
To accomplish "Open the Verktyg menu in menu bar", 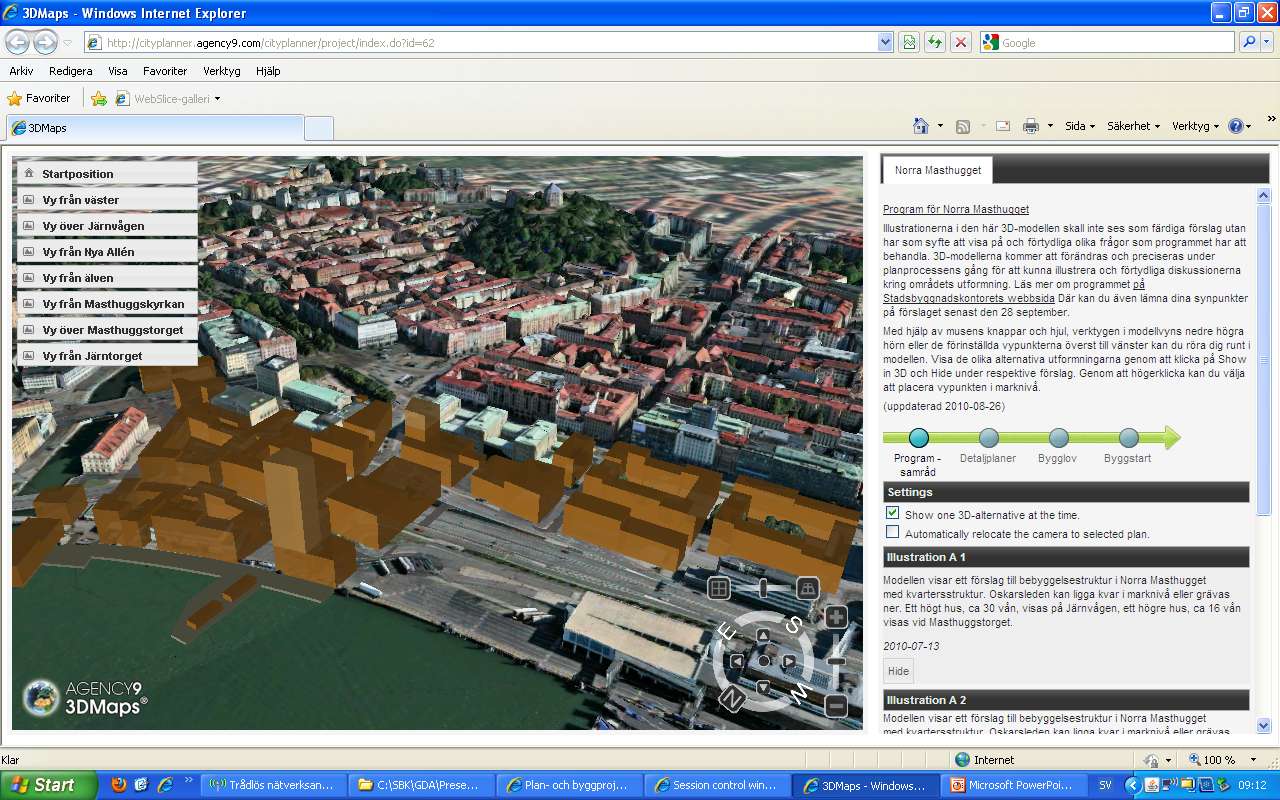I will click(x=222, y=71).
